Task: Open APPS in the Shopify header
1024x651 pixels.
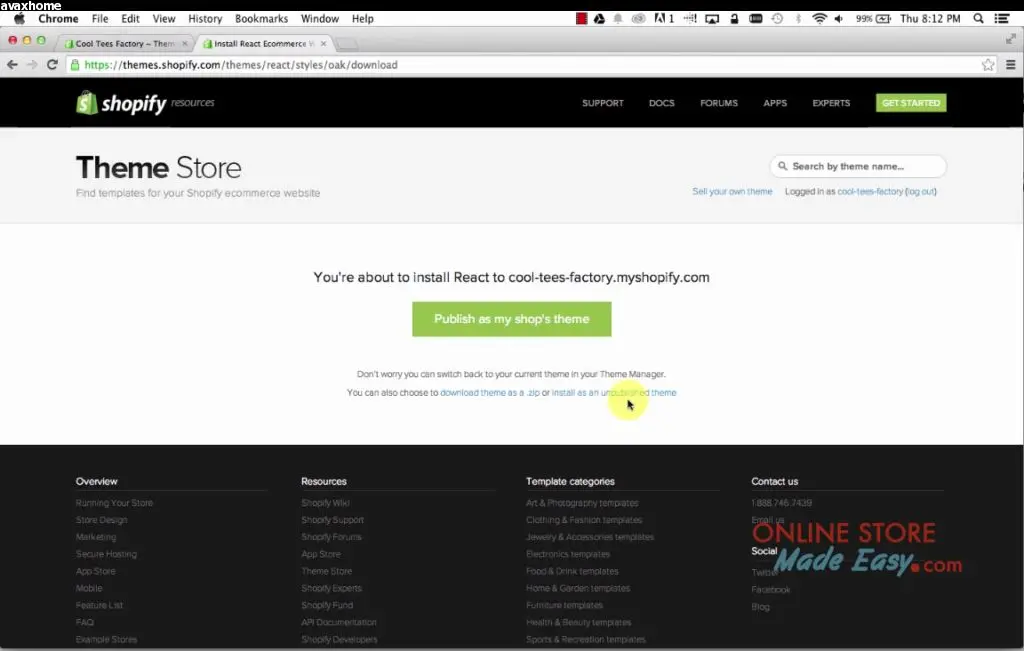Action: tap(775, 103)
